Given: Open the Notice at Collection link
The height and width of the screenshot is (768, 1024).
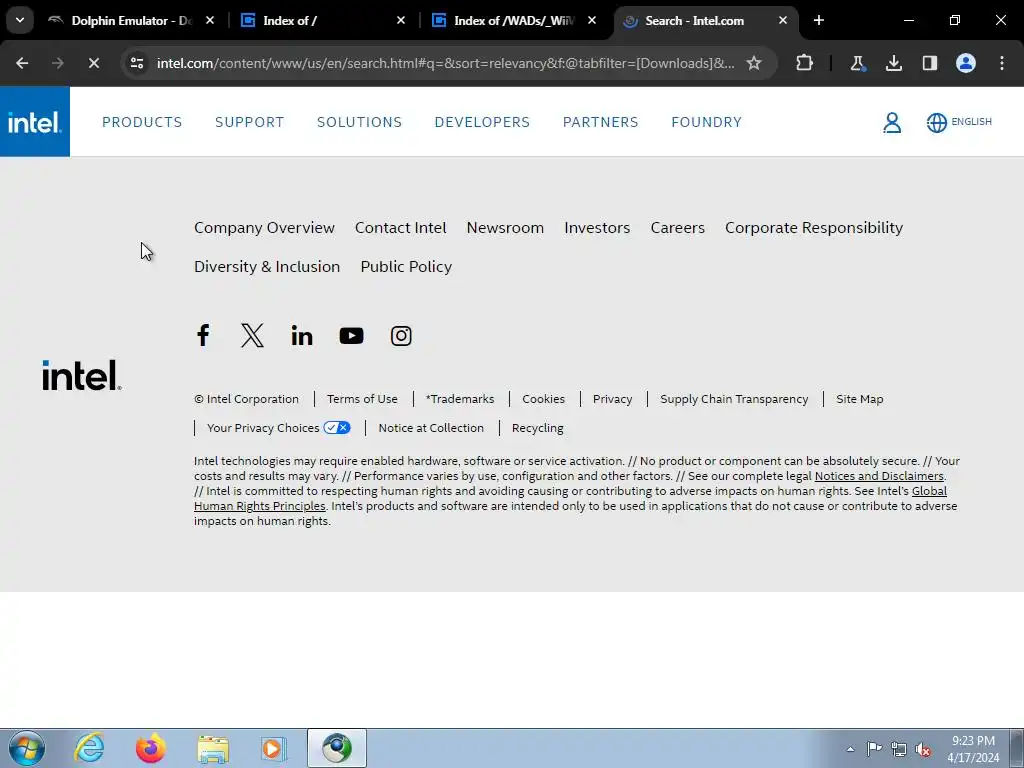Looking at the screenshot, I should [x=431, y=428].
